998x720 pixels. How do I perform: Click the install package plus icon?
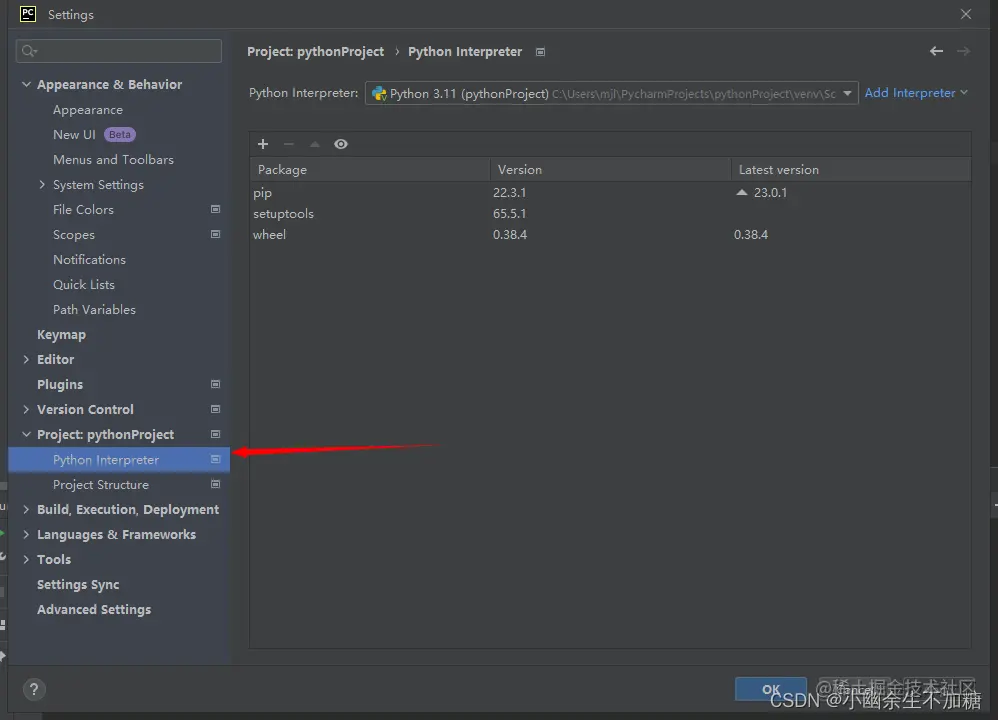(263, 144)
